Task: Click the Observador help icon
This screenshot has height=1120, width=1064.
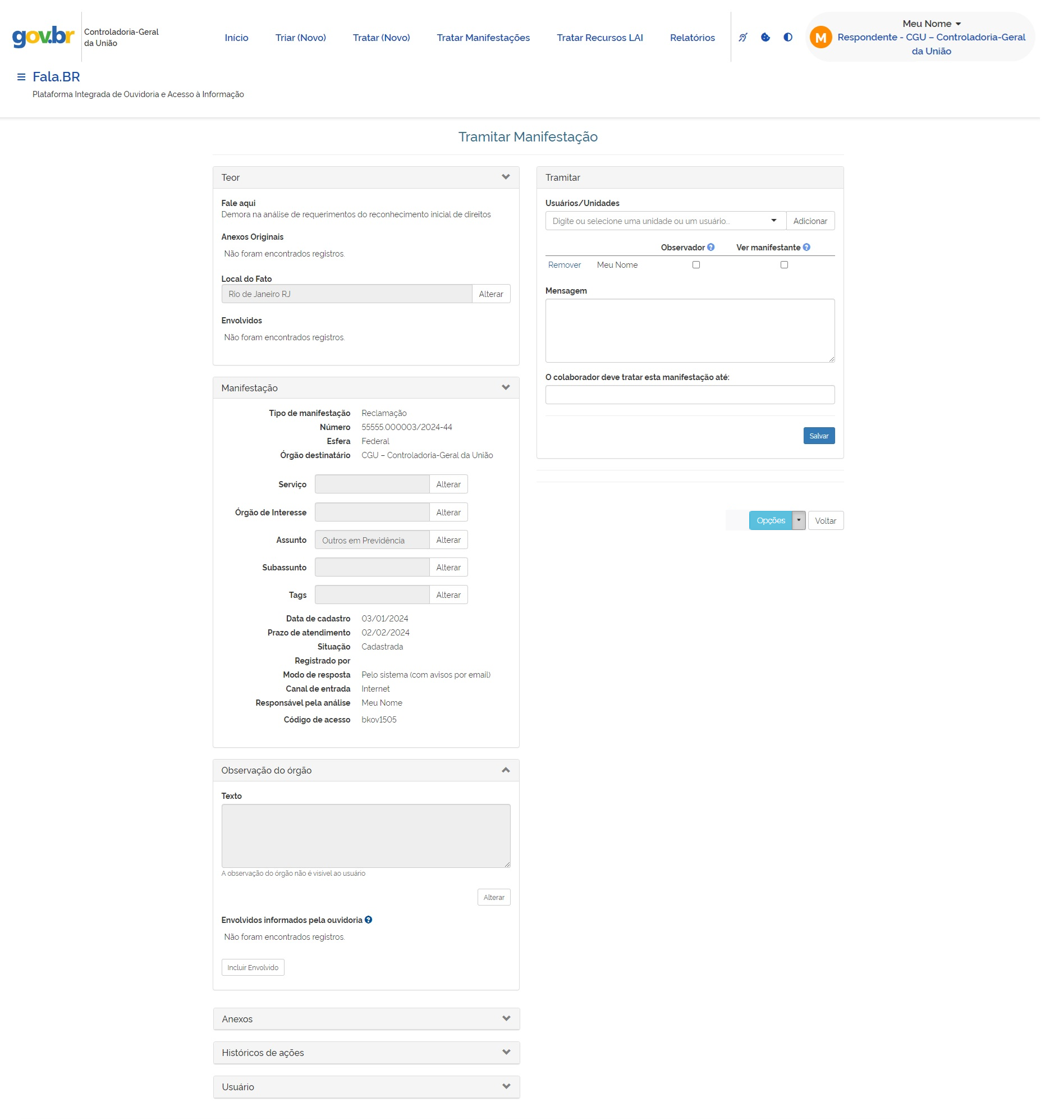Action: pyautogui.click(x=710, y=248)
